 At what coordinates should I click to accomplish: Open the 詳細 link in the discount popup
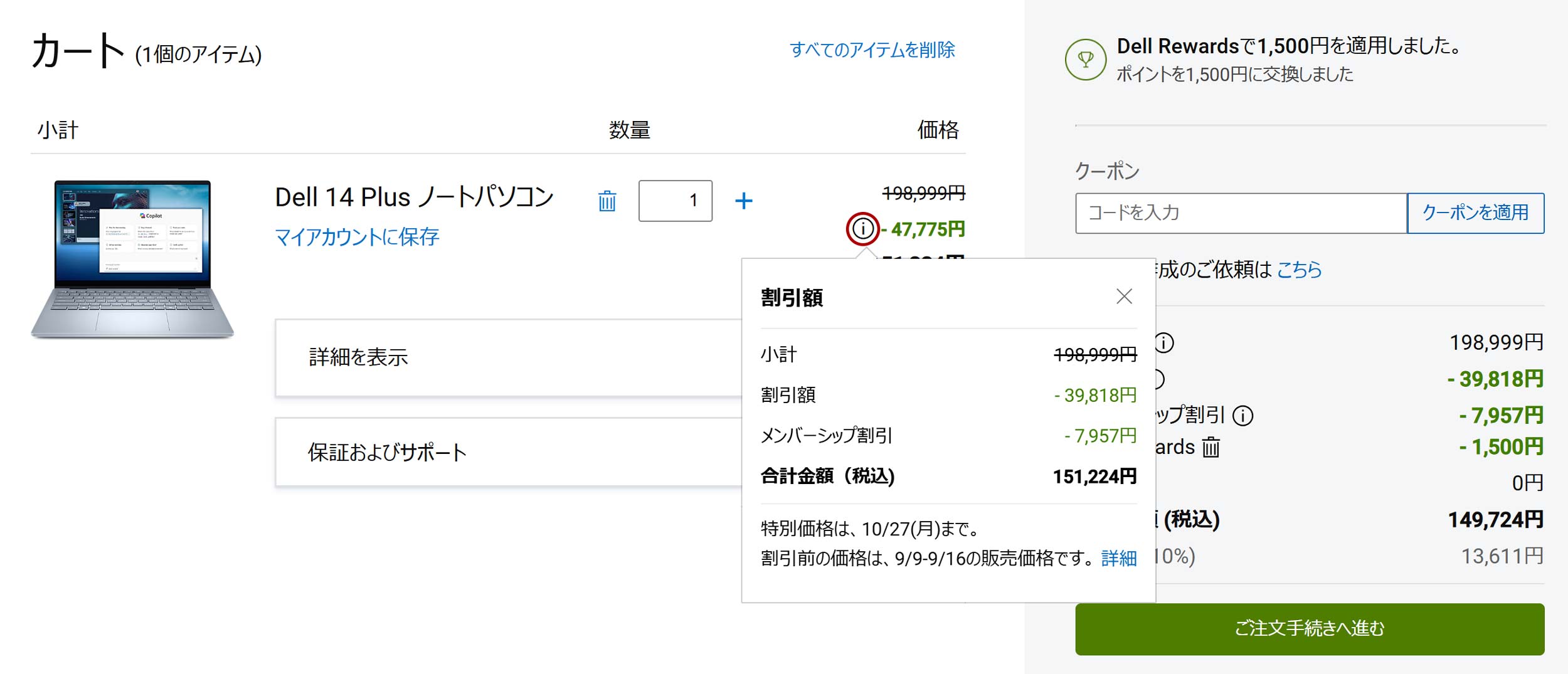point(1119,558)
